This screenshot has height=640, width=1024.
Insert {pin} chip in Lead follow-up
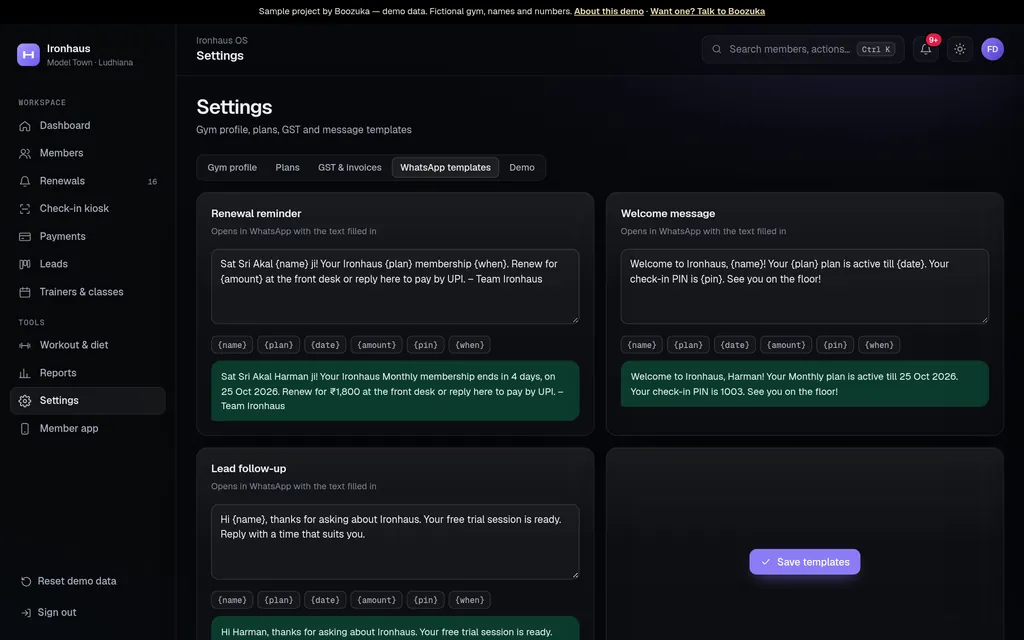click(x=426, y=600)
